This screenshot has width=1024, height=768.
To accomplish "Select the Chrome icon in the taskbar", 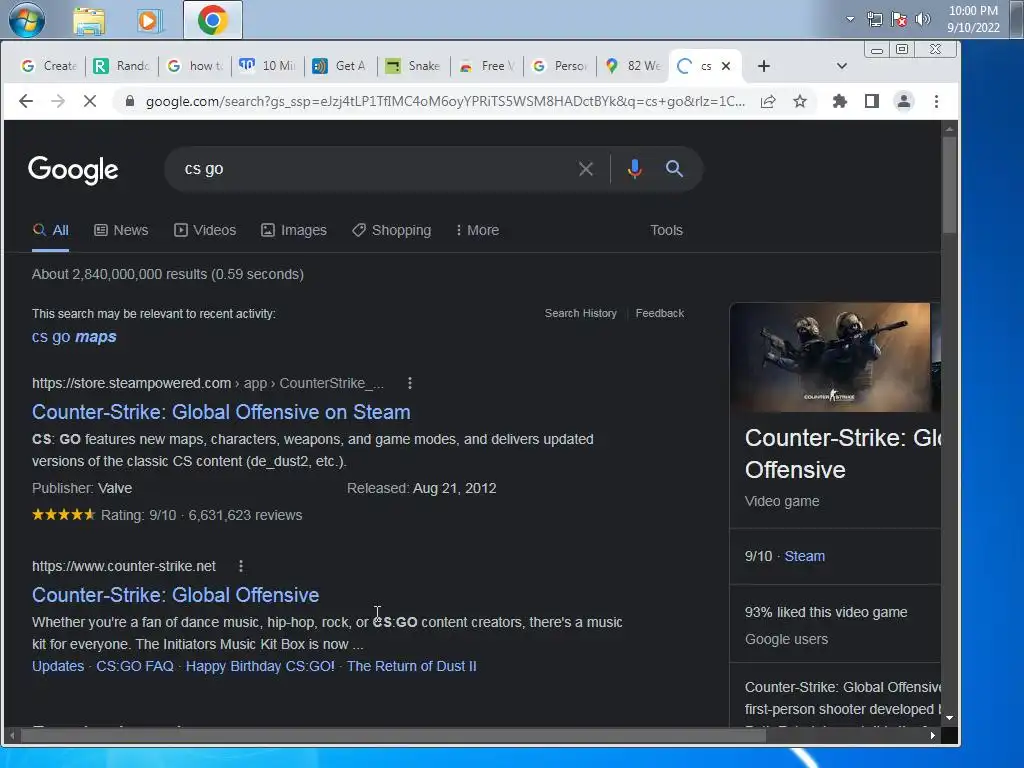I will (212, 20).
